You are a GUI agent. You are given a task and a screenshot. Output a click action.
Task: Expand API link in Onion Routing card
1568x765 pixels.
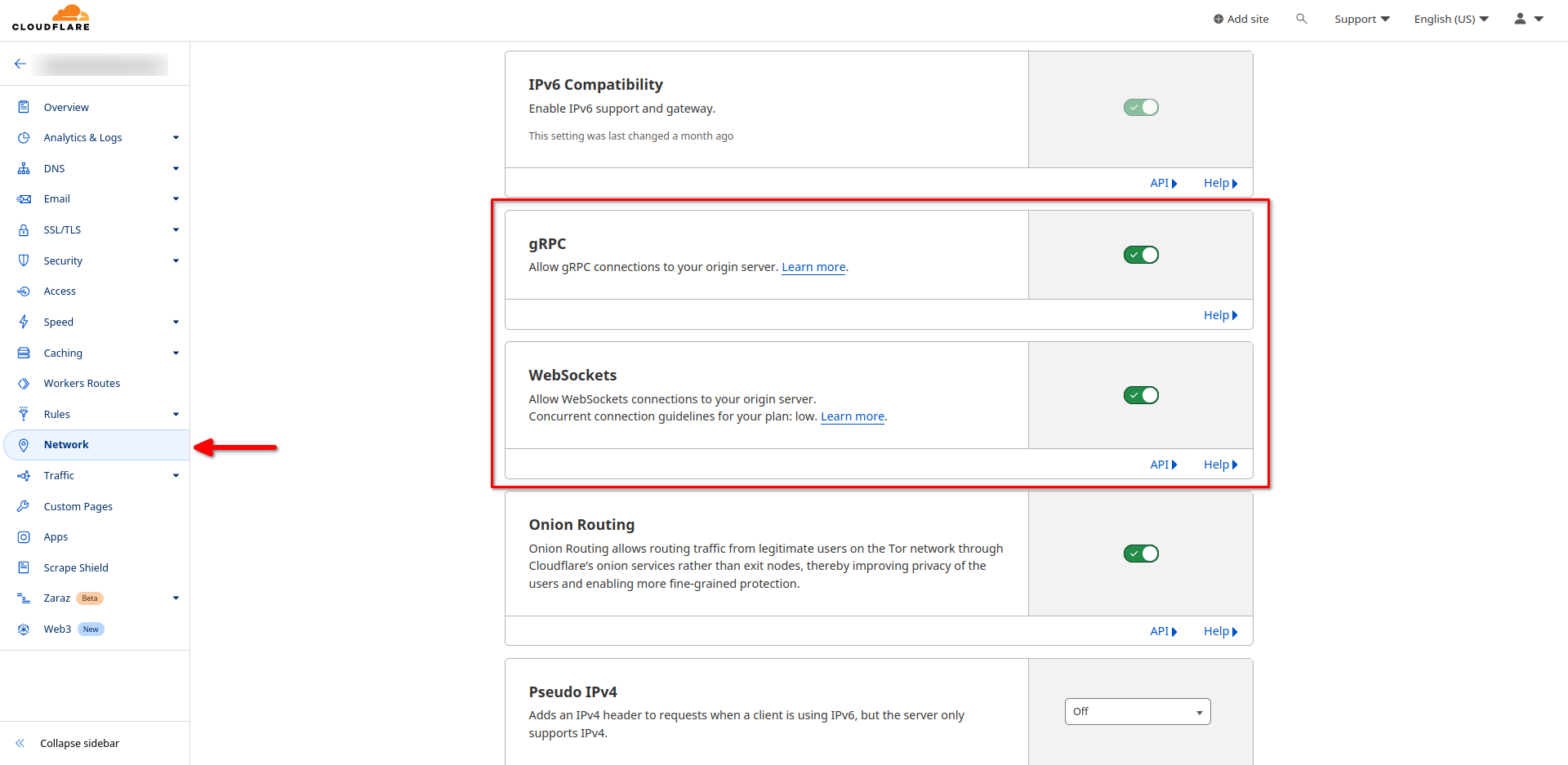(1163, 631)
